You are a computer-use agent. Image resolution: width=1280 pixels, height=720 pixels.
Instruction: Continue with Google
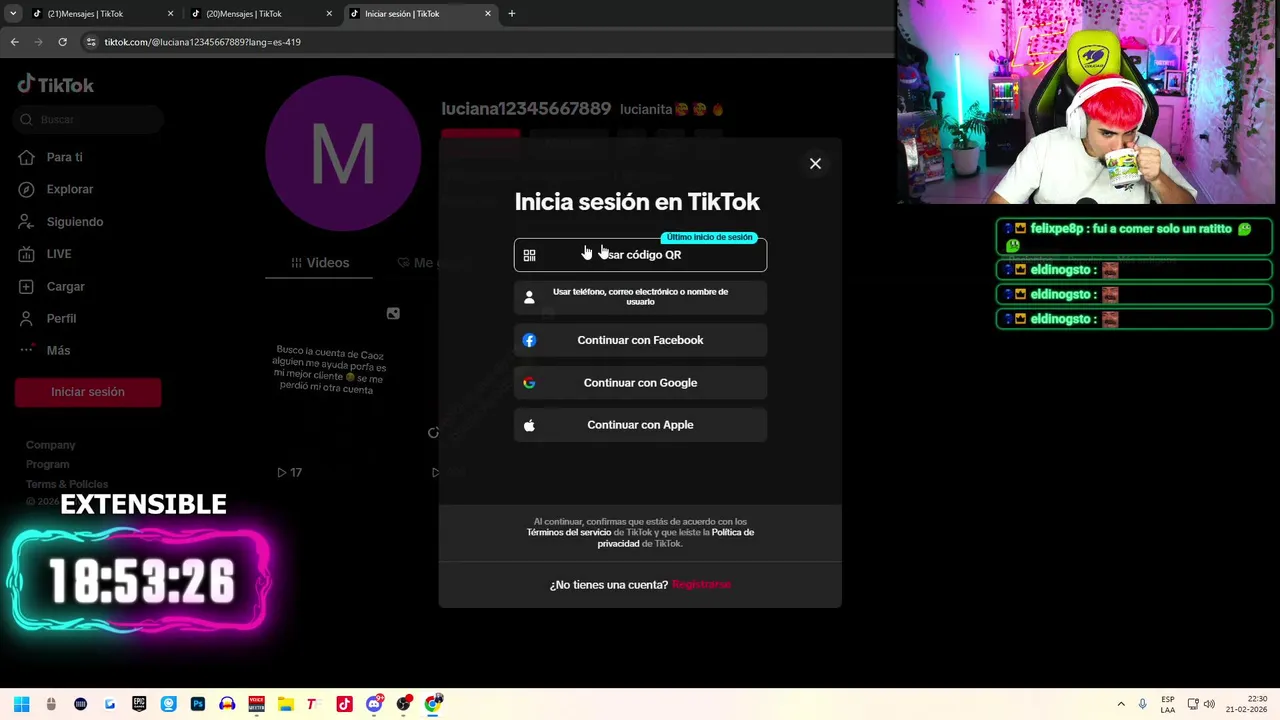click(x=640, y=383)
